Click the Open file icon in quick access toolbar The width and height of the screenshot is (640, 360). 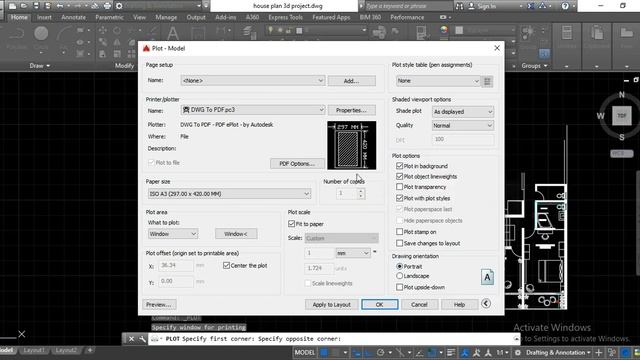pyautogui.click(x=24, y=6)
